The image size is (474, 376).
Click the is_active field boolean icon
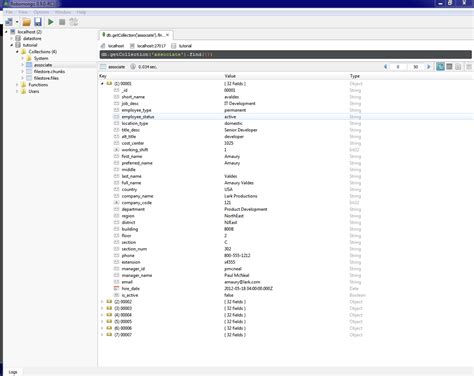tap(116, 295)
